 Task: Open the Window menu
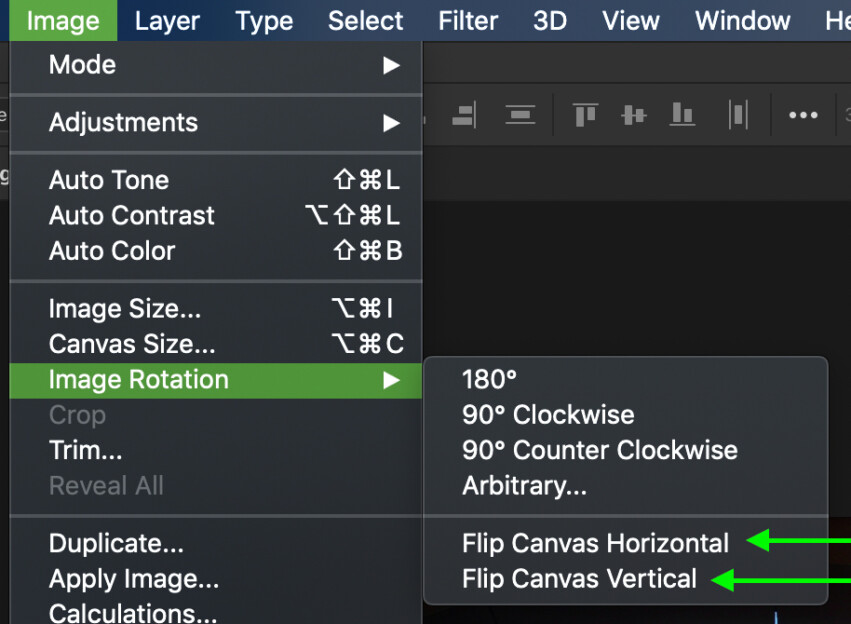coord(741,20)
